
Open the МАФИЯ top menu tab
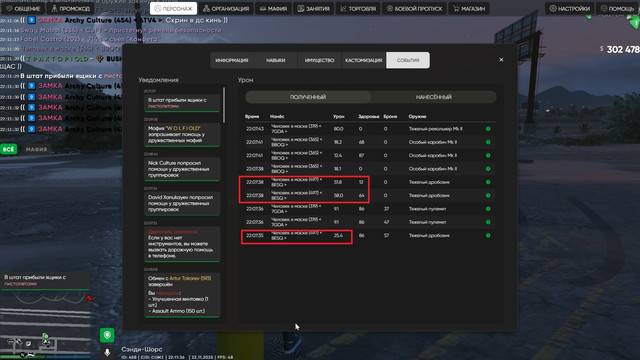click(273, 8)
